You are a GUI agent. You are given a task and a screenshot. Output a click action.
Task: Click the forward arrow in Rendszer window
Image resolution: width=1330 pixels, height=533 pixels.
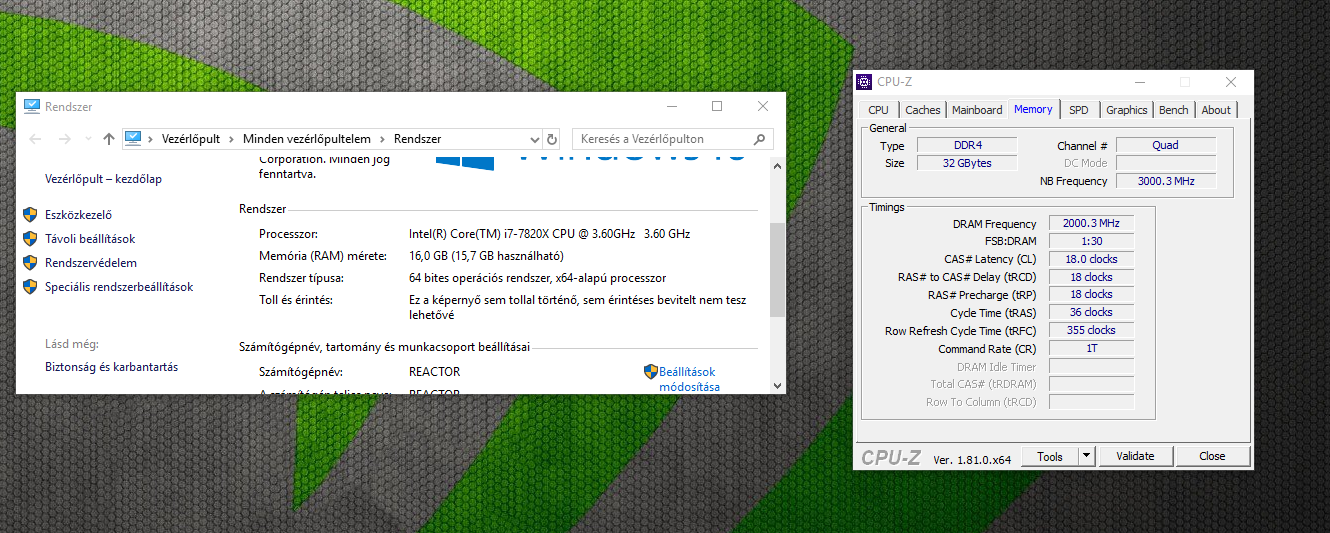point(65,139)
